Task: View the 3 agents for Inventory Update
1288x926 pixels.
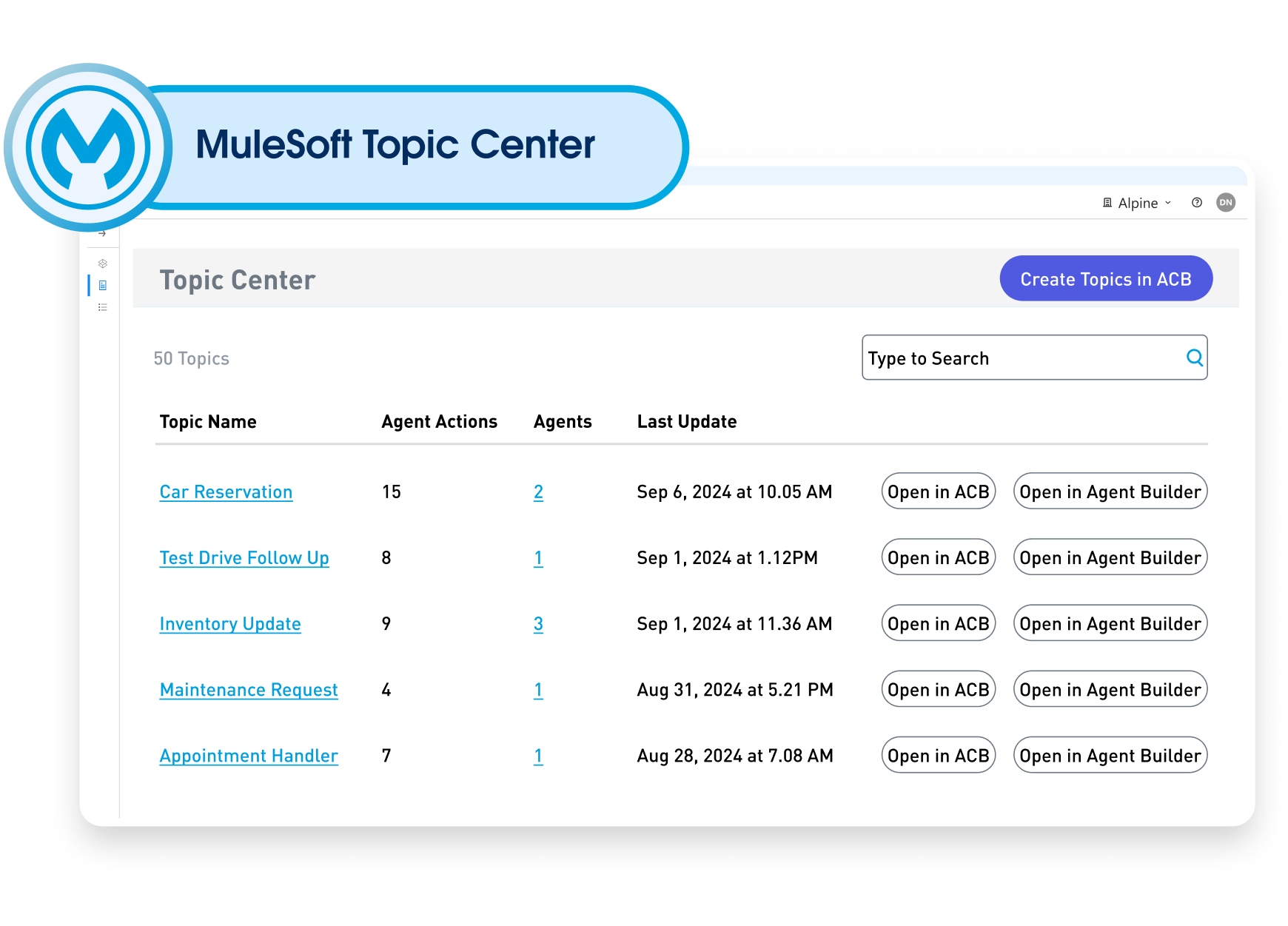Action: [x=538, y=624]
